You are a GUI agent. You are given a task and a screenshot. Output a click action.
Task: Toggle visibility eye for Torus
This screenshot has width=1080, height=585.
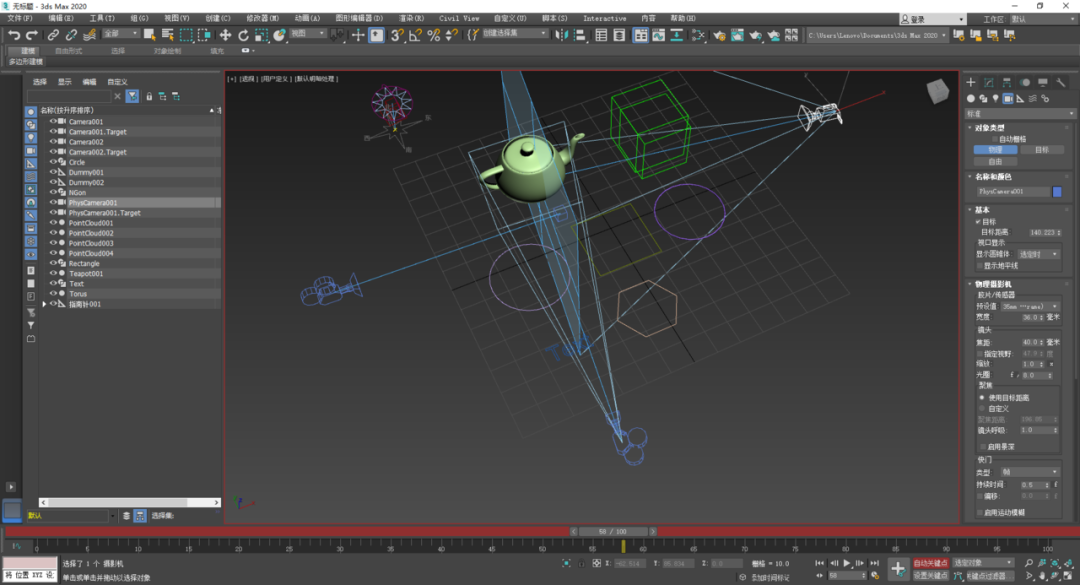click(x=52, y=294)
